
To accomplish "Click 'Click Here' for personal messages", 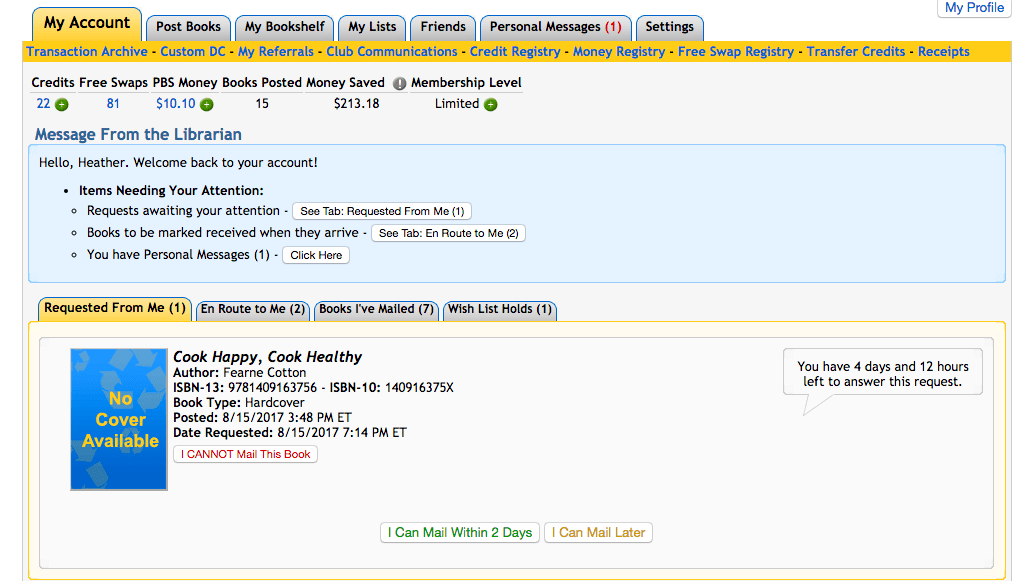I will pos(316,255).
